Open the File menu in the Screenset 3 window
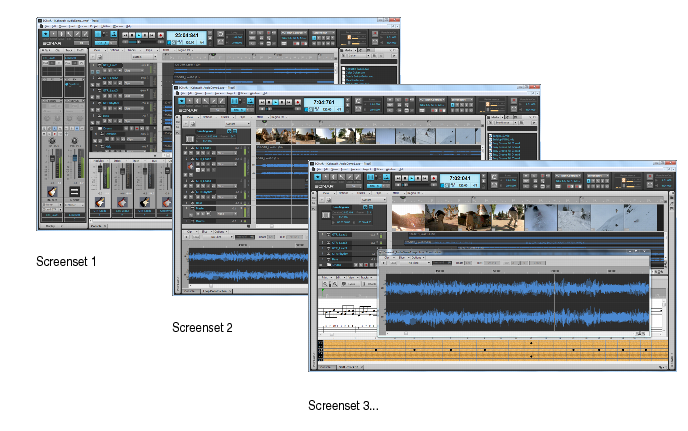The image size is (688, 431). 319,169
